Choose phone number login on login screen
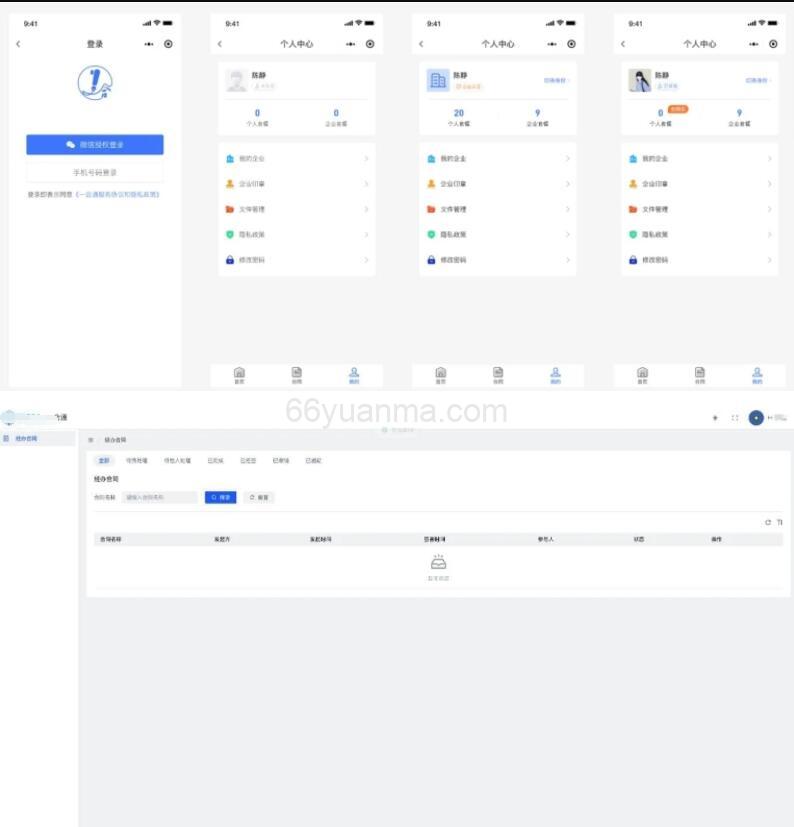 [x=95, y=172]
